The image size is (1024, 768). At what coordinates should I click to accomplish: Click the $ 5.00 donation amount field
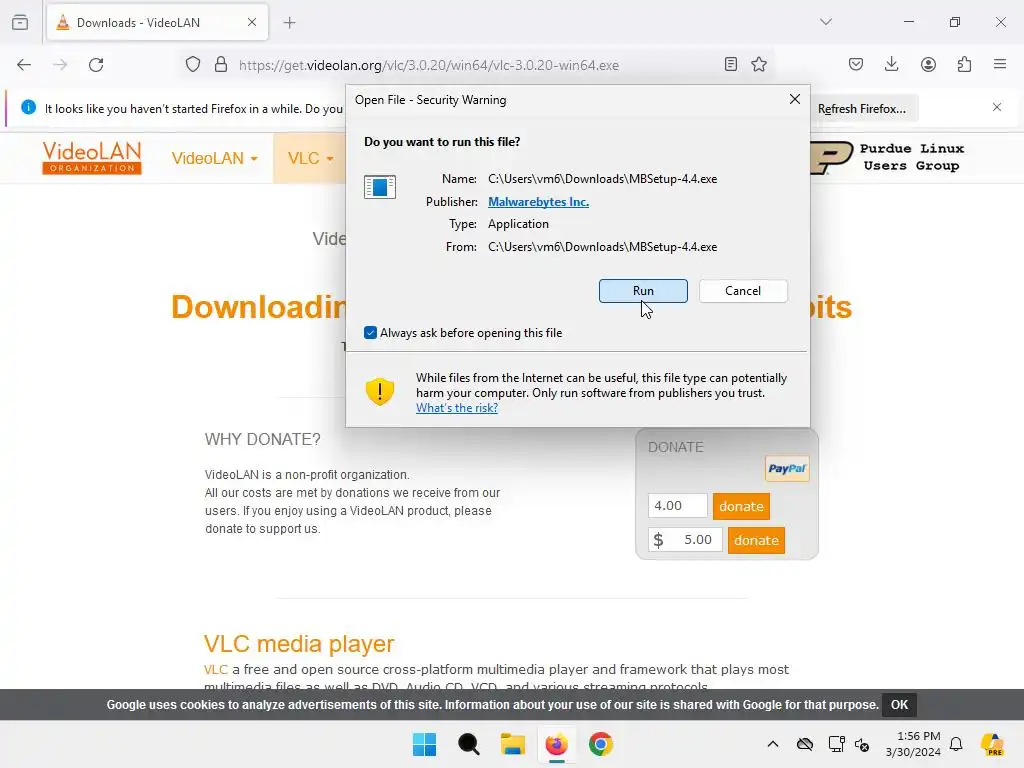point(685,539)
